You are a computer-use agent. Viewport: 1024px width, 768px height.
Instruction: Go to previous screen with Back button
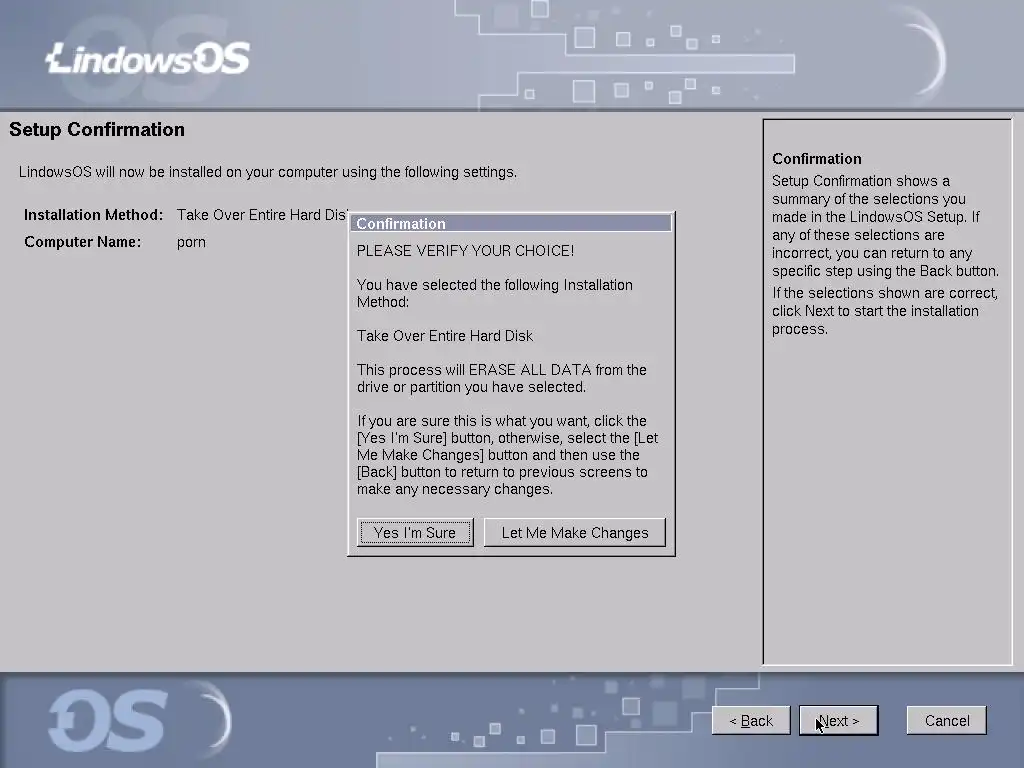click(751, 720)
